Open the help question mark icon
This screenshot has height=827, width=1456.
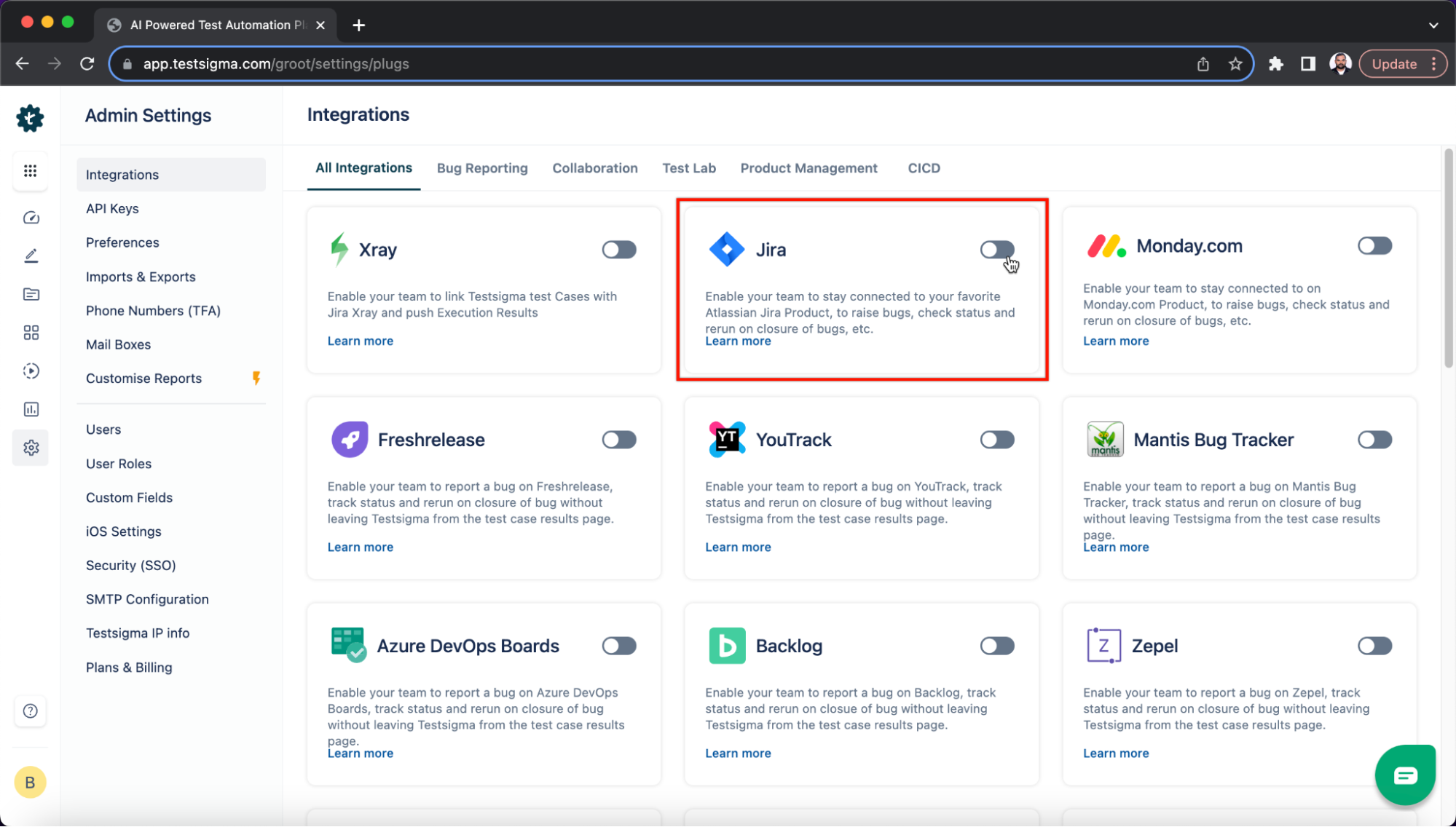pyautogui.click(x=30, y=711)
